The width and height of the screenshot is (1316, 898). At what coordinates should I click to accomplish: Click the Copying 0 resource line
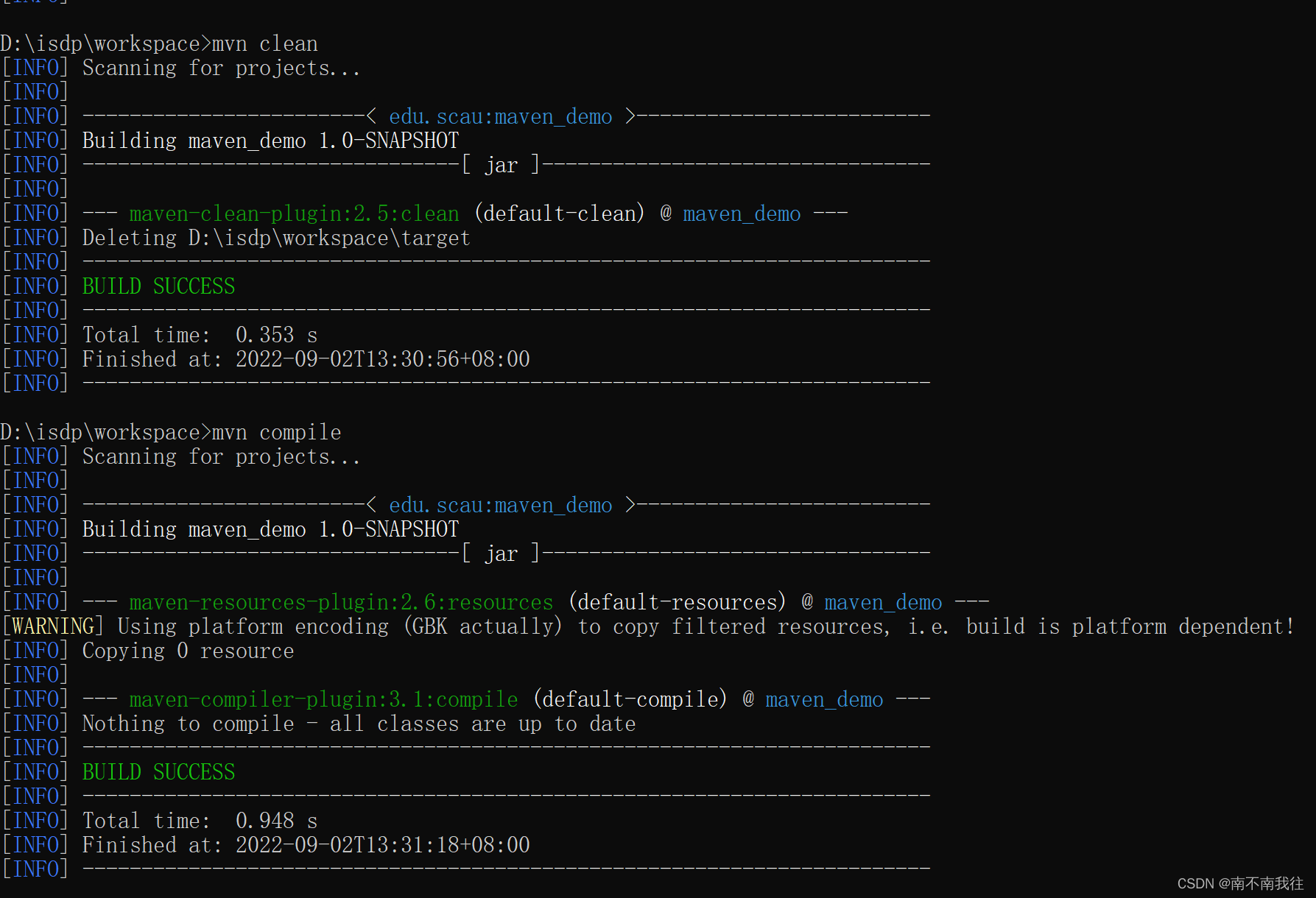pos(188,650)
